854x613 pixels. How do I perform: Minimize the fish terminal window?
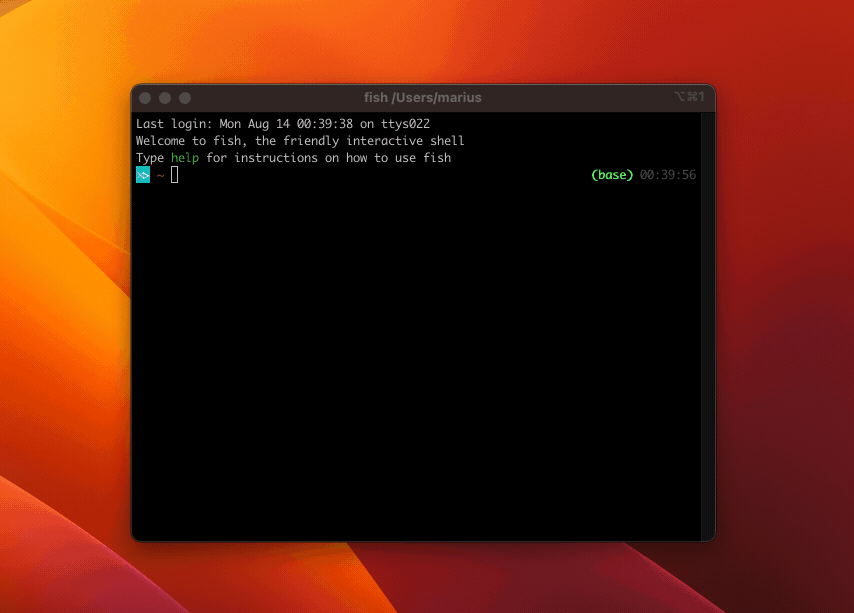click(165, 98)
